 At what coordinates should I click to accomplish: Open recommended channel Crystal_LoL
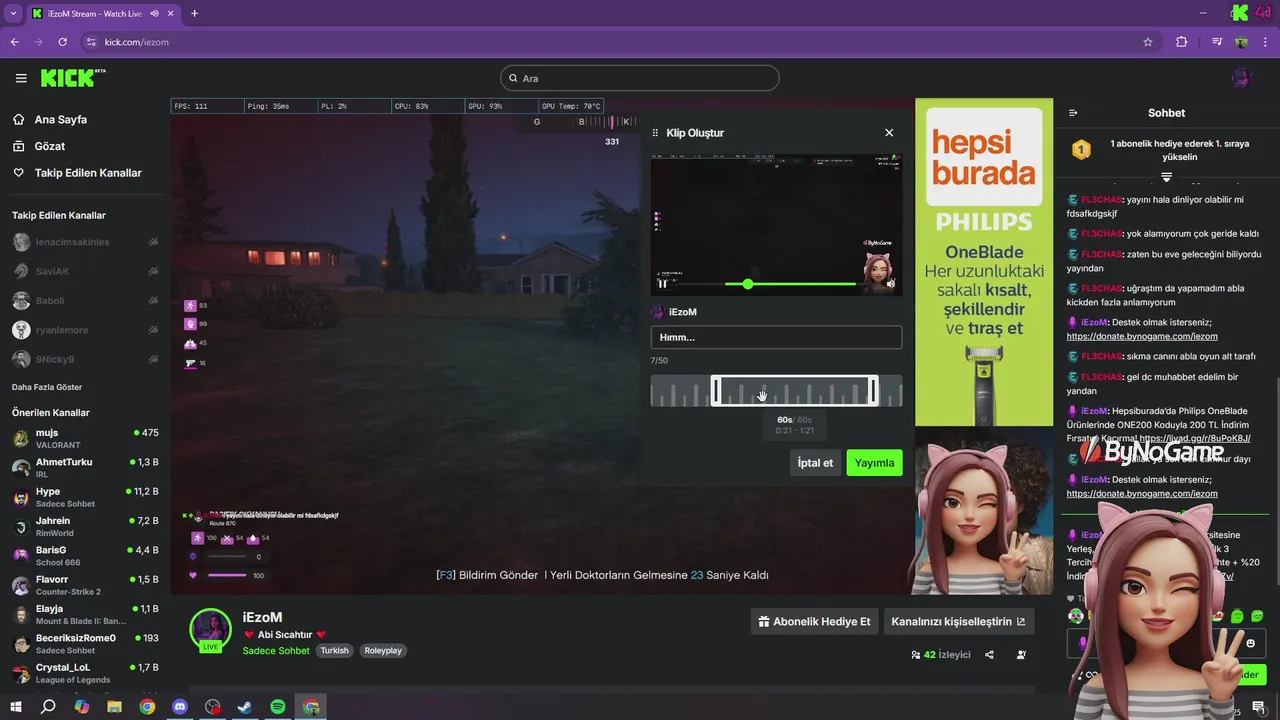coord(85,672)
